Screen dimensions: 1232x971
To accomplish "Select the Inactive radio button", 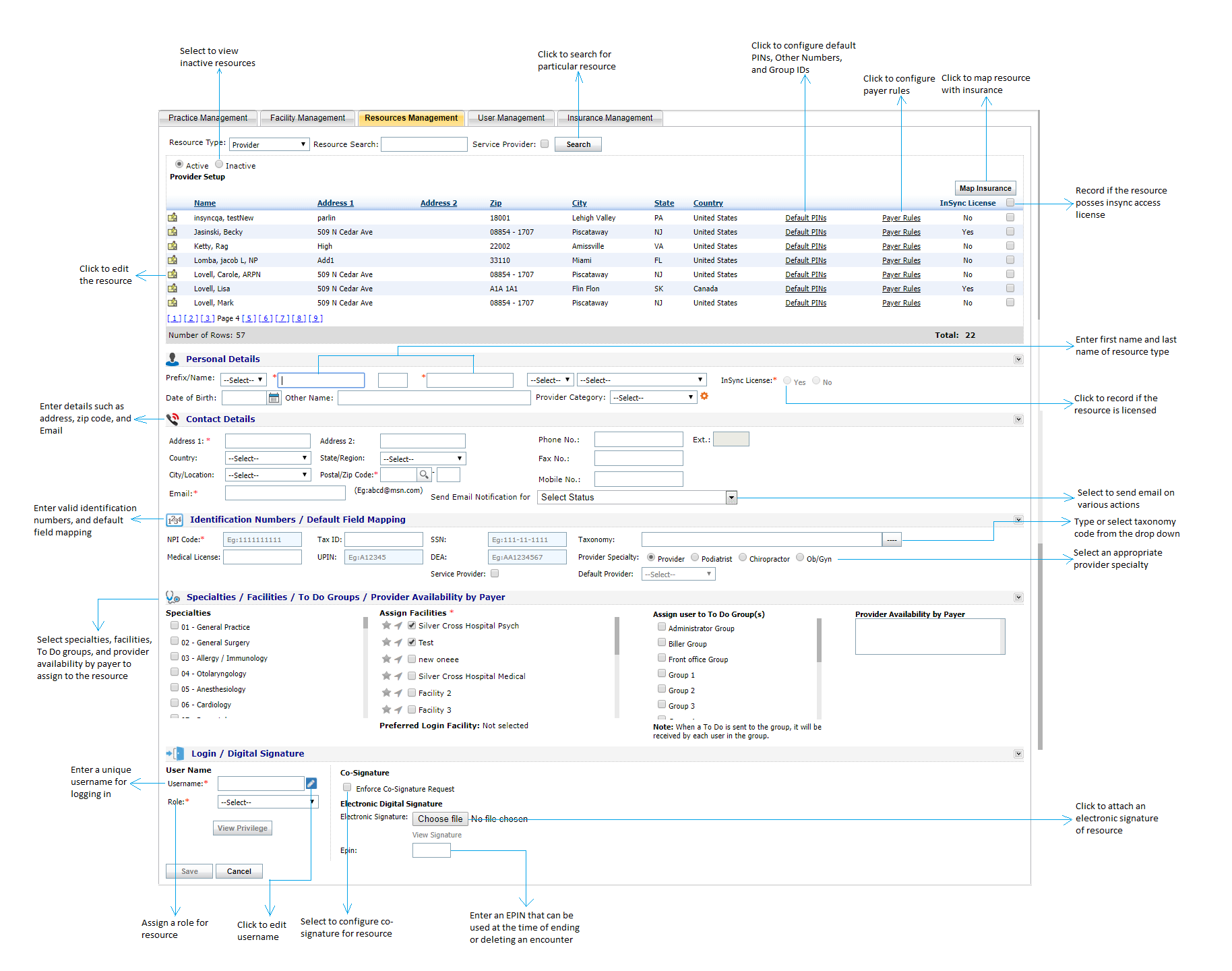I will (219, 165).
